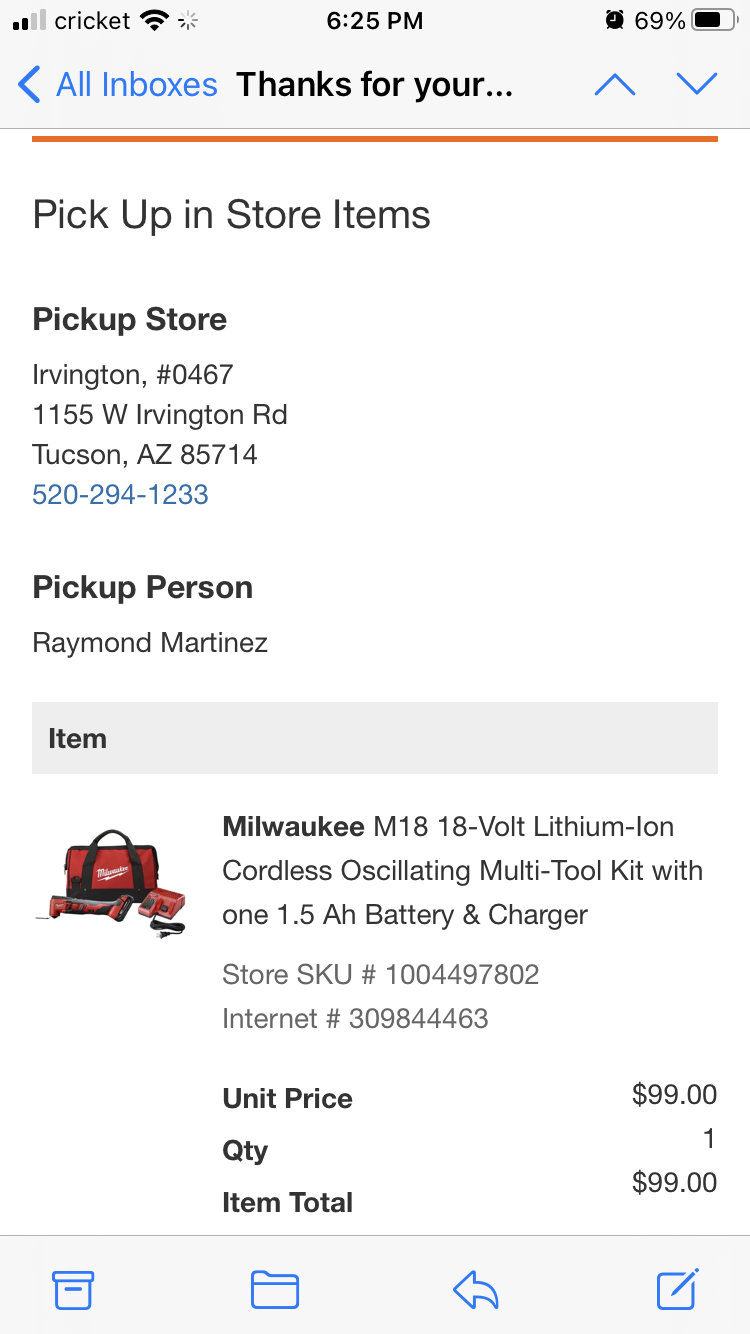The image size is (750, 1334).
Task: Open the move-to-folder icon
Action: (275, 1290)
